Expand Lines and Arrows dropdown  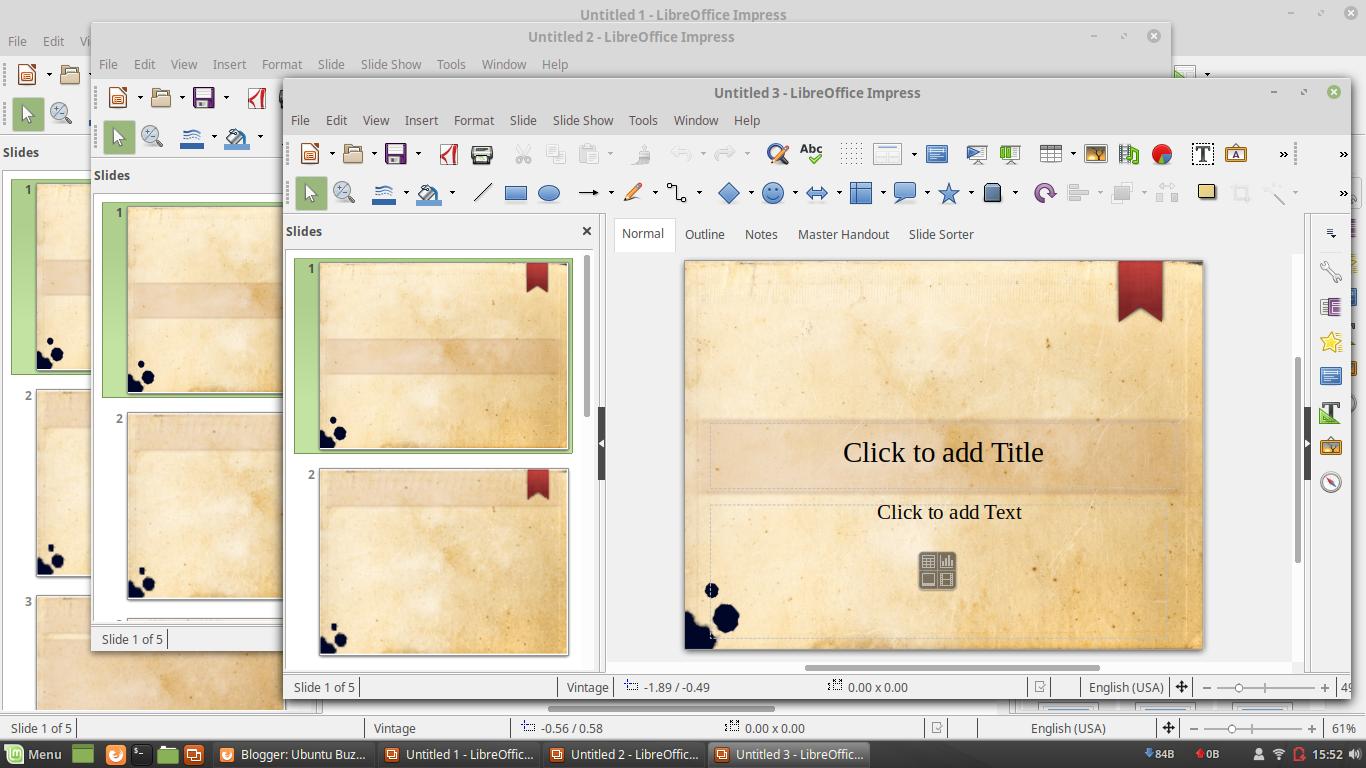(x=611, y=193)
